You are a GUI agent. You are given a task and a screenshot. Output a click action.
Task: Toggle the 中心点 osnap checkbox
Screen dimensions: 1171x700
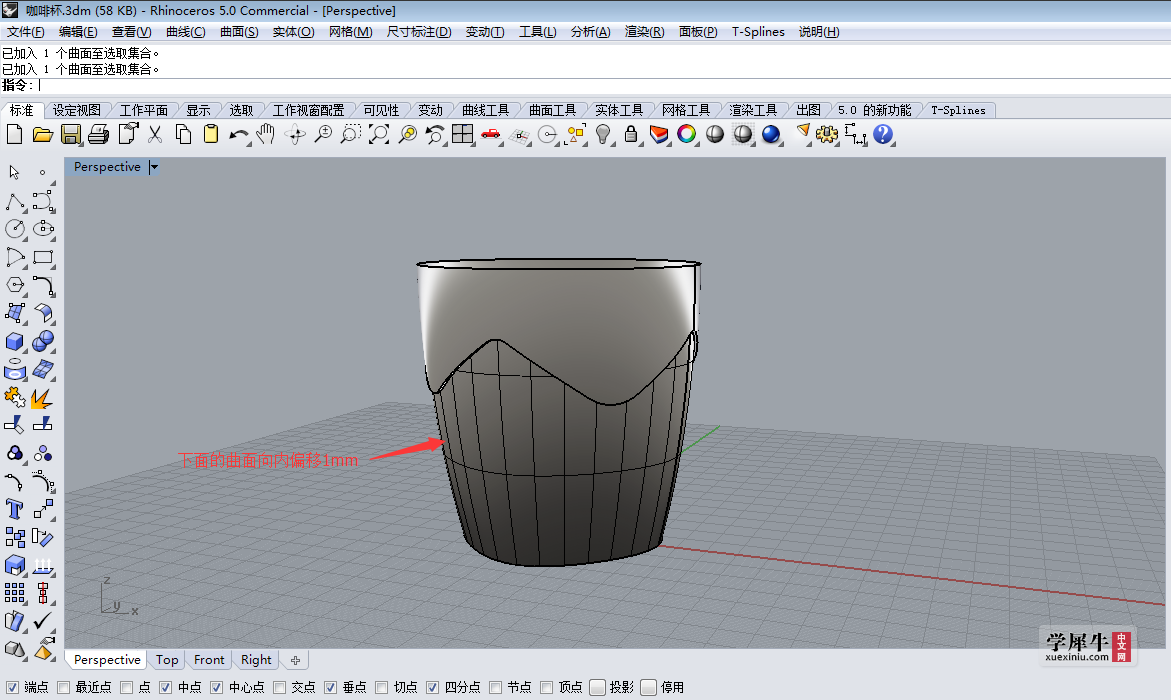[217, 687]
